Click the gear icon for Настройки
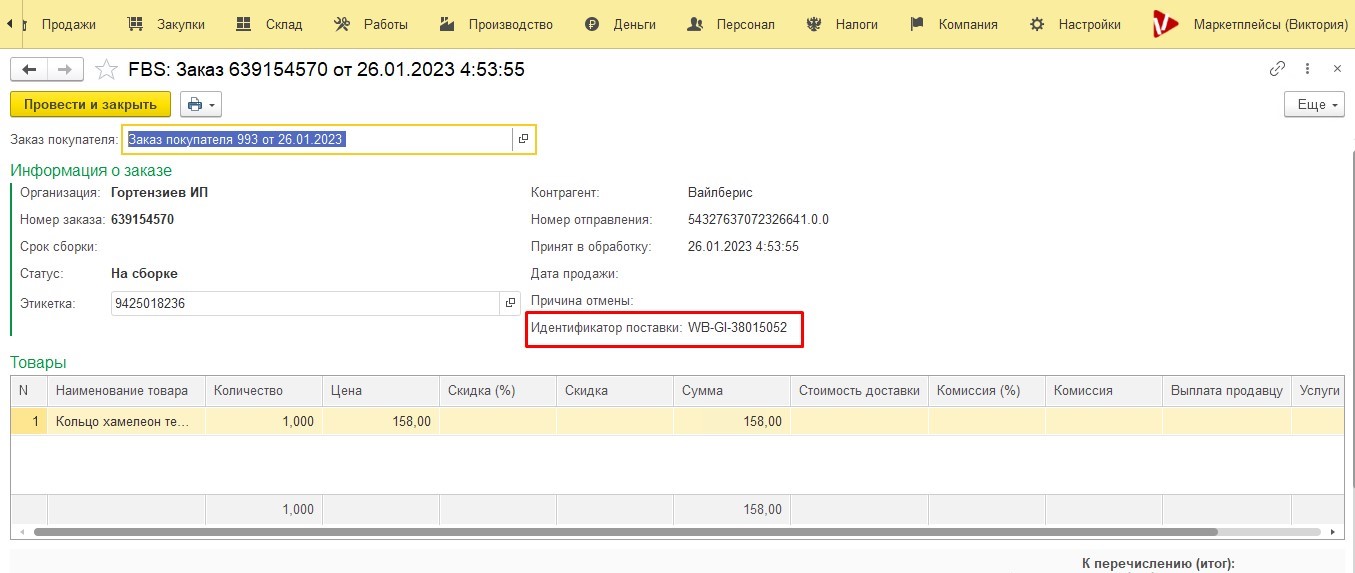 (x=1037, y=24)
